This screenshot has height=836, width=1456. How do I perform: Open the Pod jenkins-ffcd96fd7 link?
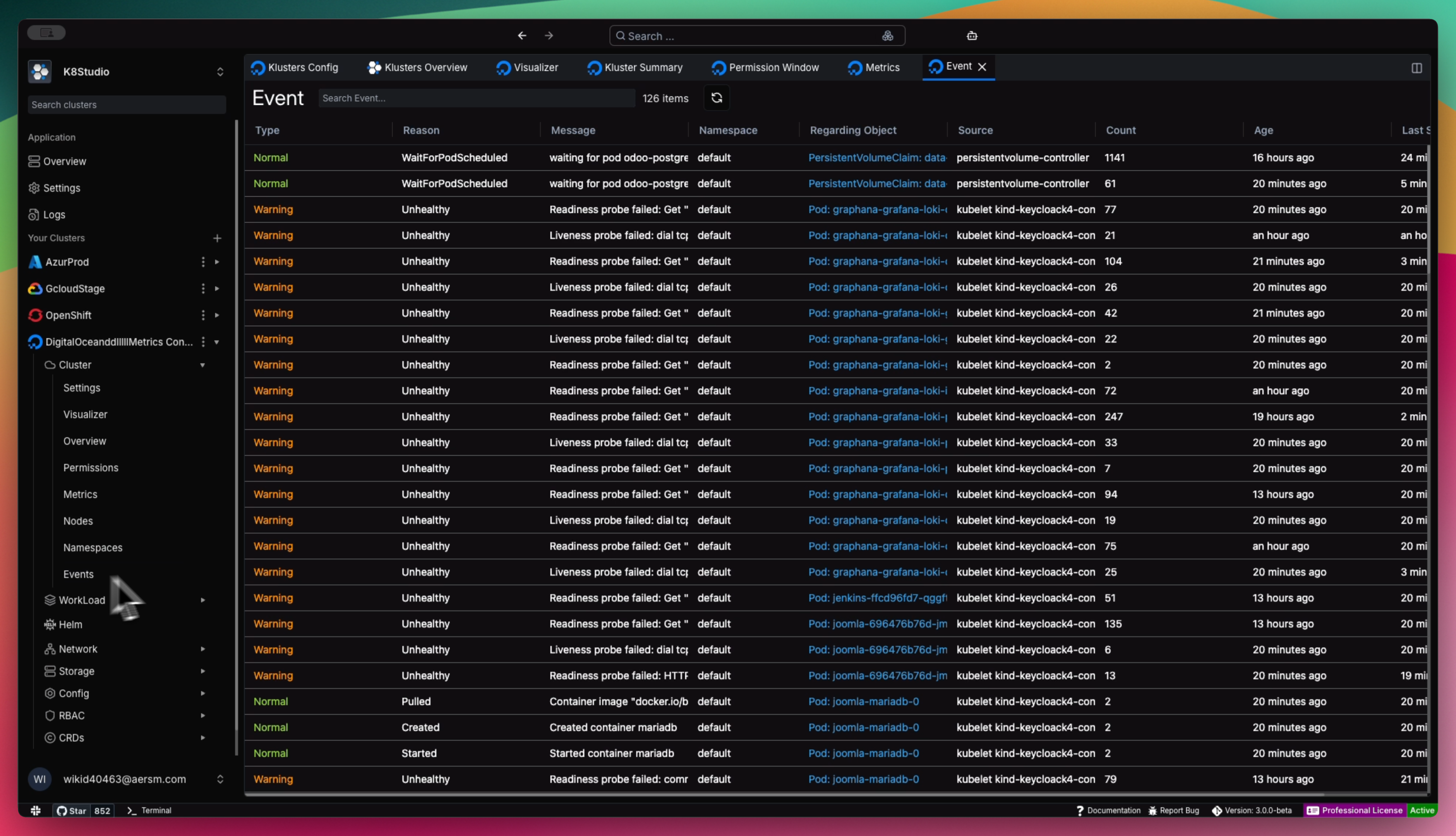pos(877,598)
